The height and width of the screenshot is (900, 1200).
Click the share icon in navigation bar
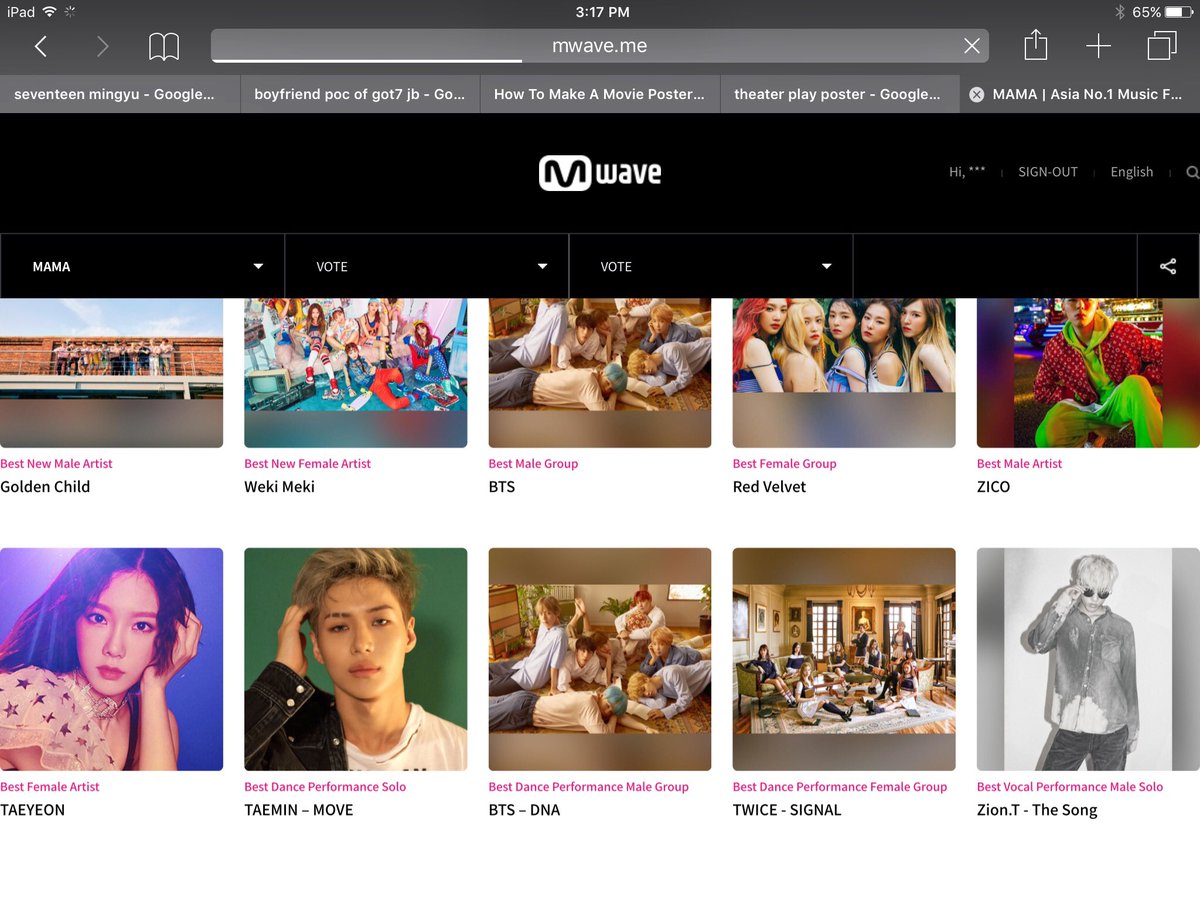pyautogui.click(x=1168, y=266)
